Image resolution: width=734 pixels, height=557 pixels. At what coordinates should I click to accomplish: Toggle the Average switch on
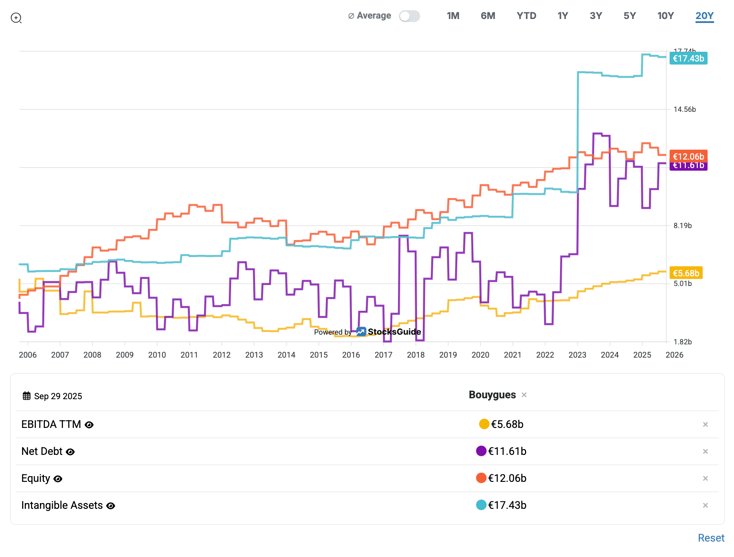pyautogui.click(x=409, y=16)
